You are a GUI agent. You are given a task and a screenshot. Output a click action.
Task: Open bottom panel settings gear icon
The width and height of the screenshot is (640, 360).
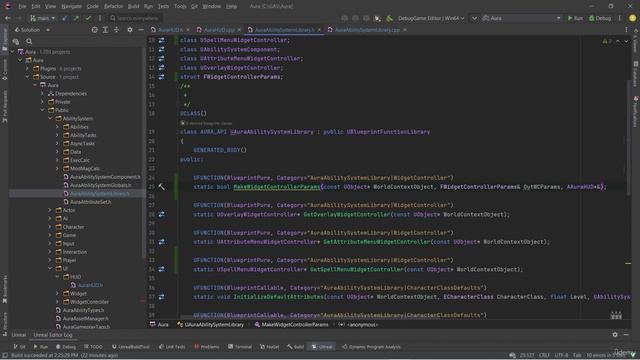click(615, 335)
